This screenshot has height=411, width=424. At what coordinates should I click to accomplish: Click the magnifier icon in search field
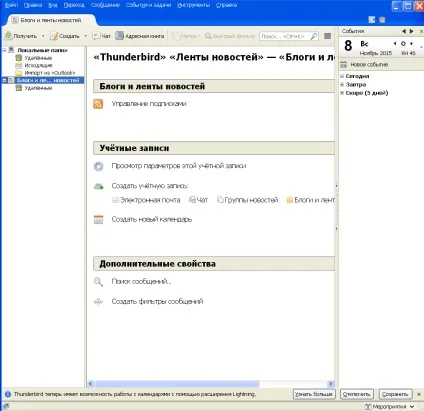[x=314, y=36]
